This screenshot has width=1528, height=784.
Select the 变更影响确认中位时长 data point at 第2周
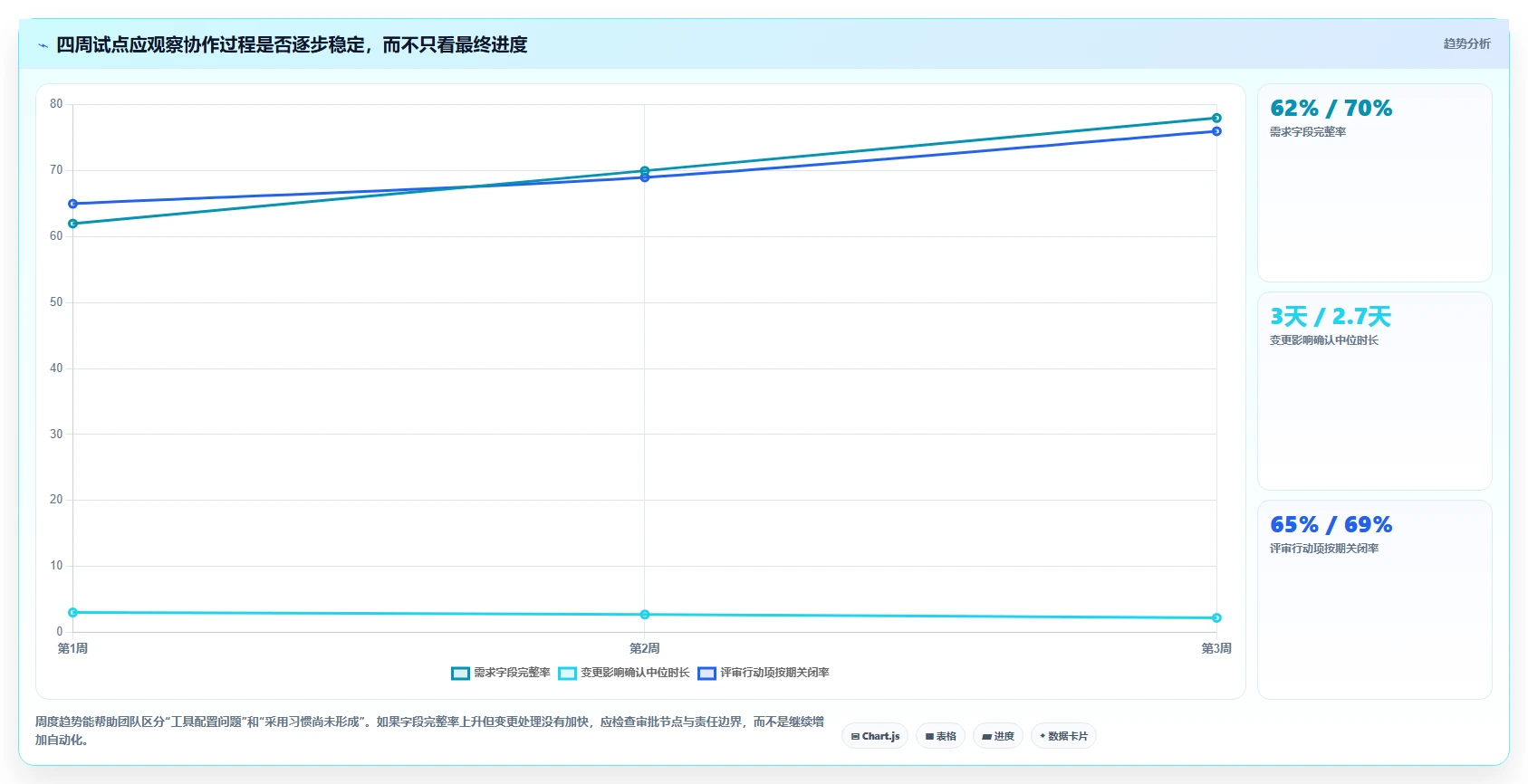(645, 615)
